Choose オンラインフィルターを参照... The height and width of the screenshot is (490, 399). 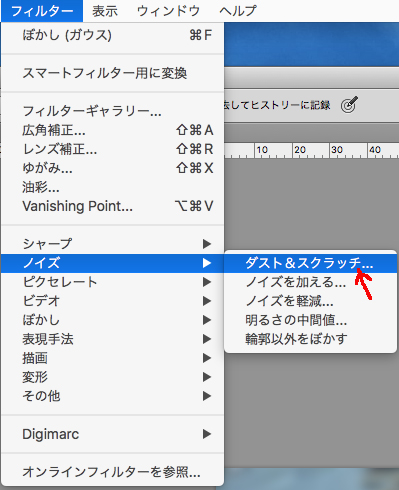[x=112, y=472]
